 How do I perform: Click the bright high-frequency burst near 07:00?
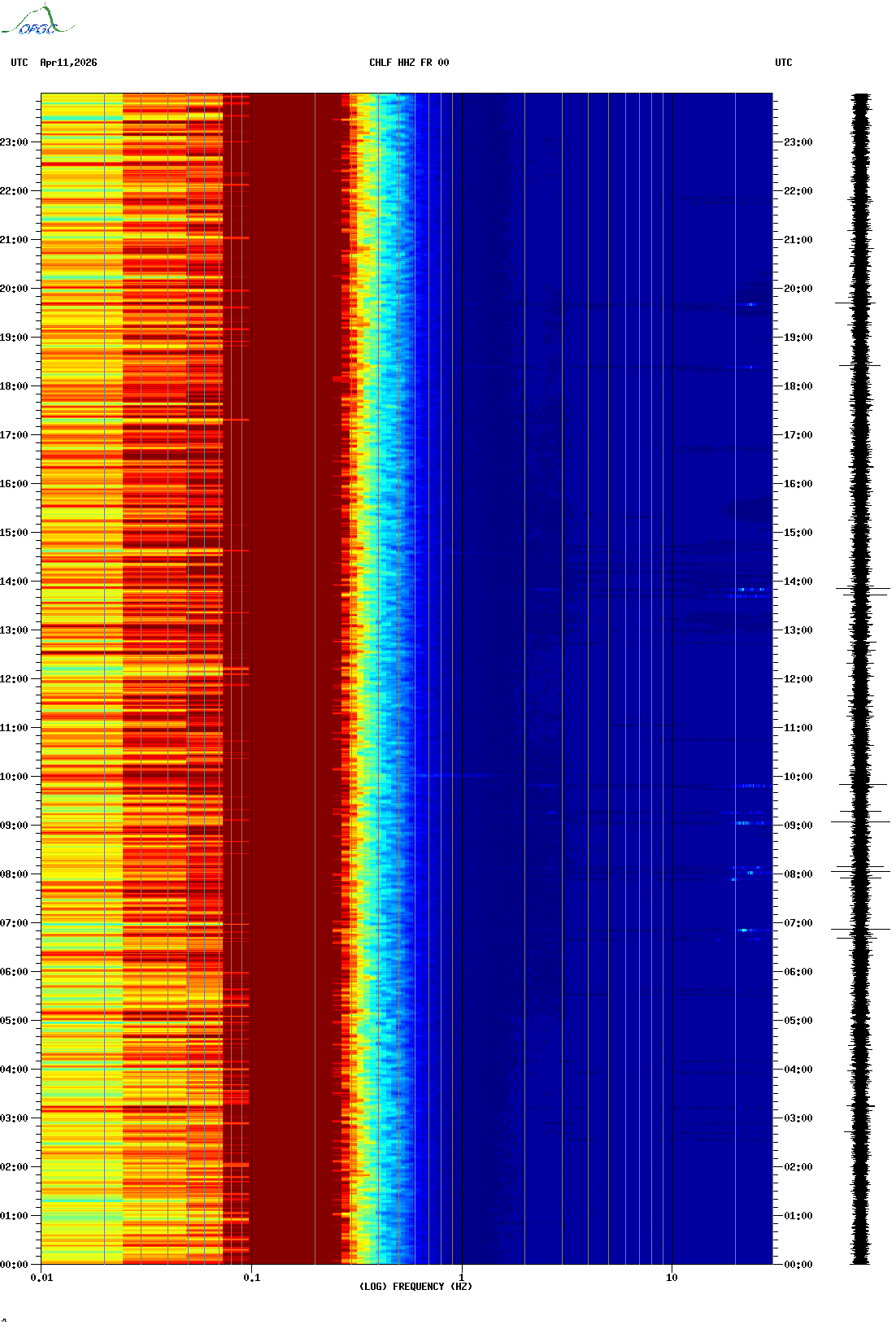click(746, 930)
